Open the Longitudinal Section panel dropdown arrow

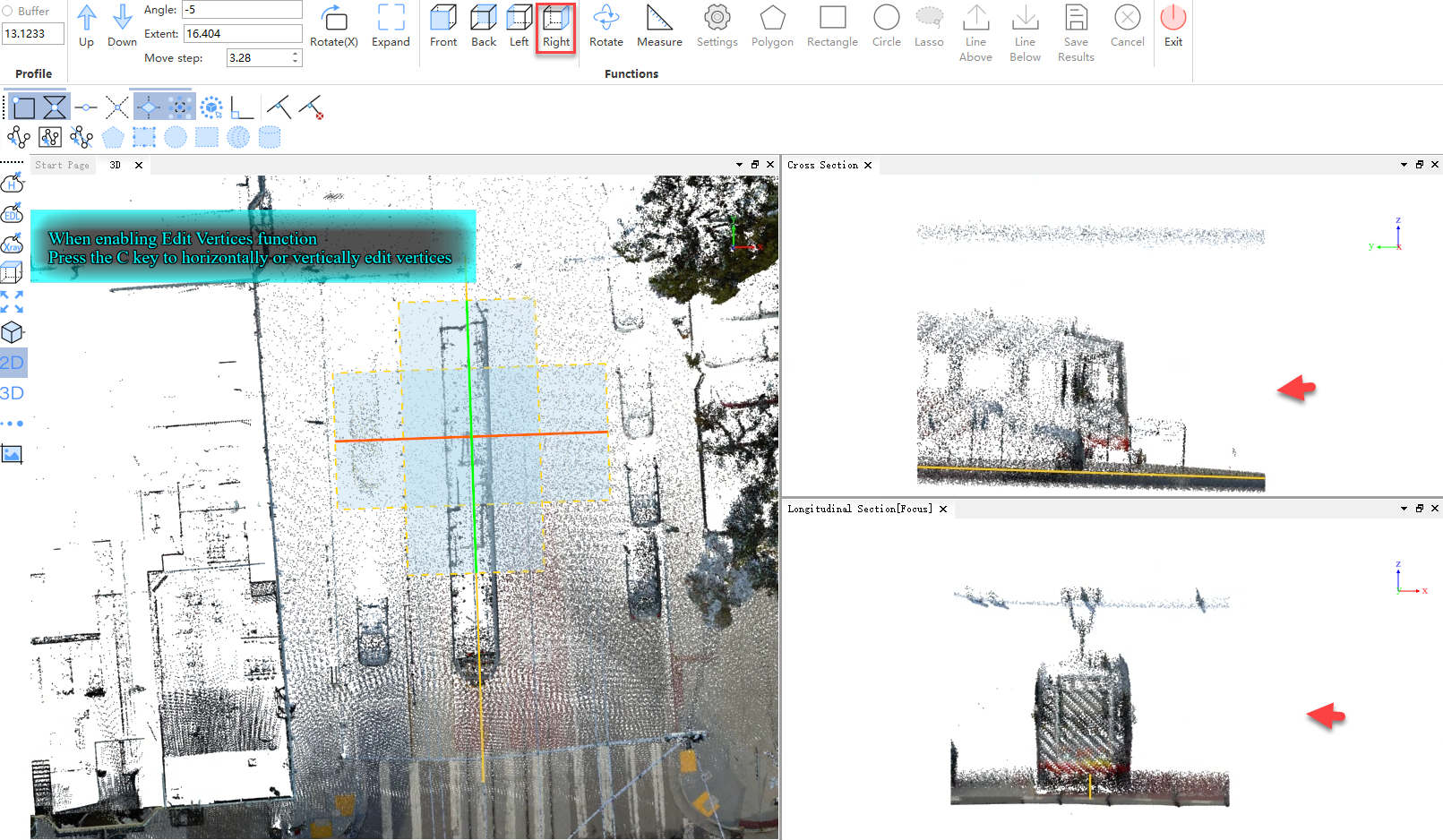[x=1404, y=509]
